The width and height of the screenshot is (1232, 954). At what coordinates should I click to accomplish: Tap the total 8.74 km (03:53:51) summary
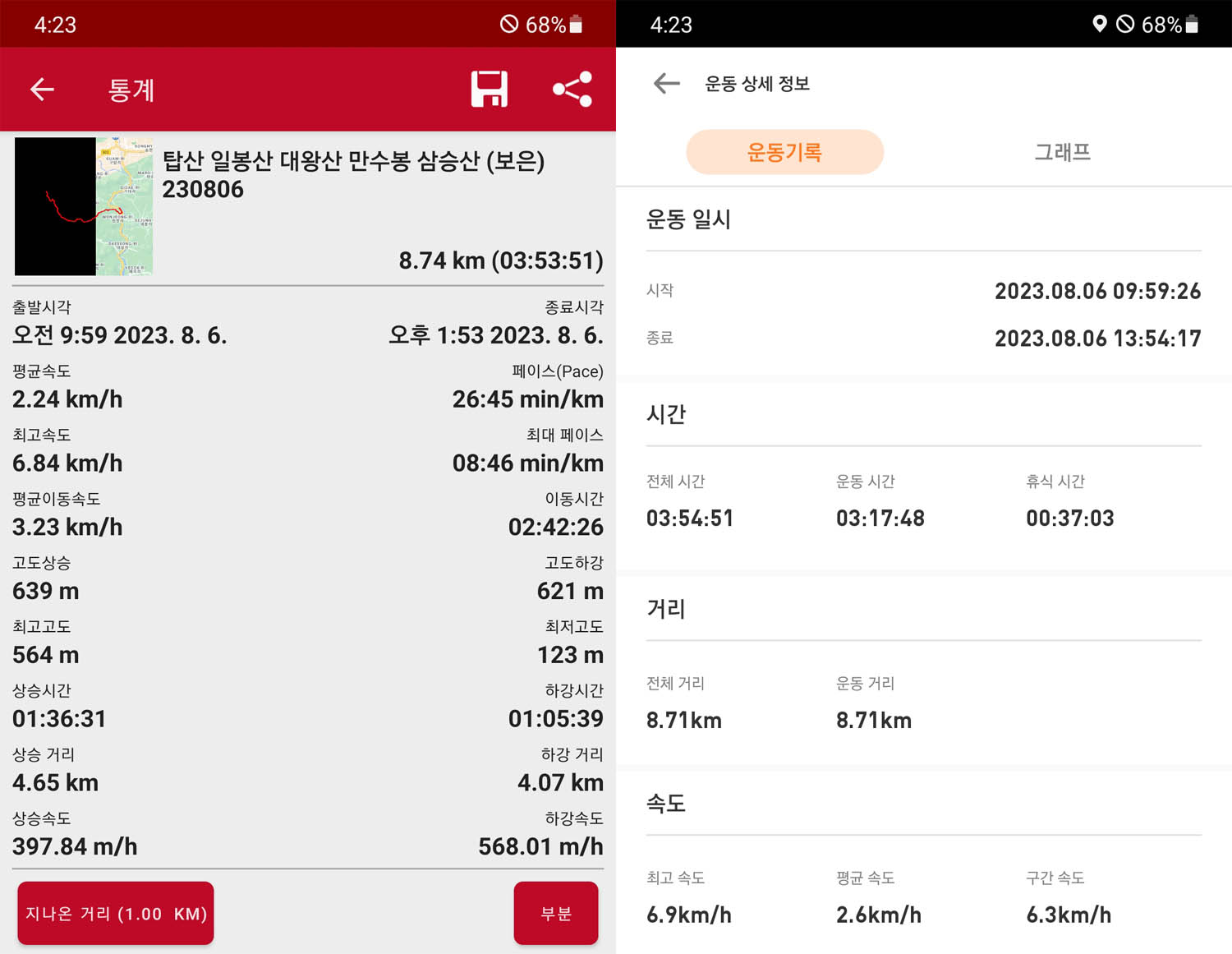(501, 260)
